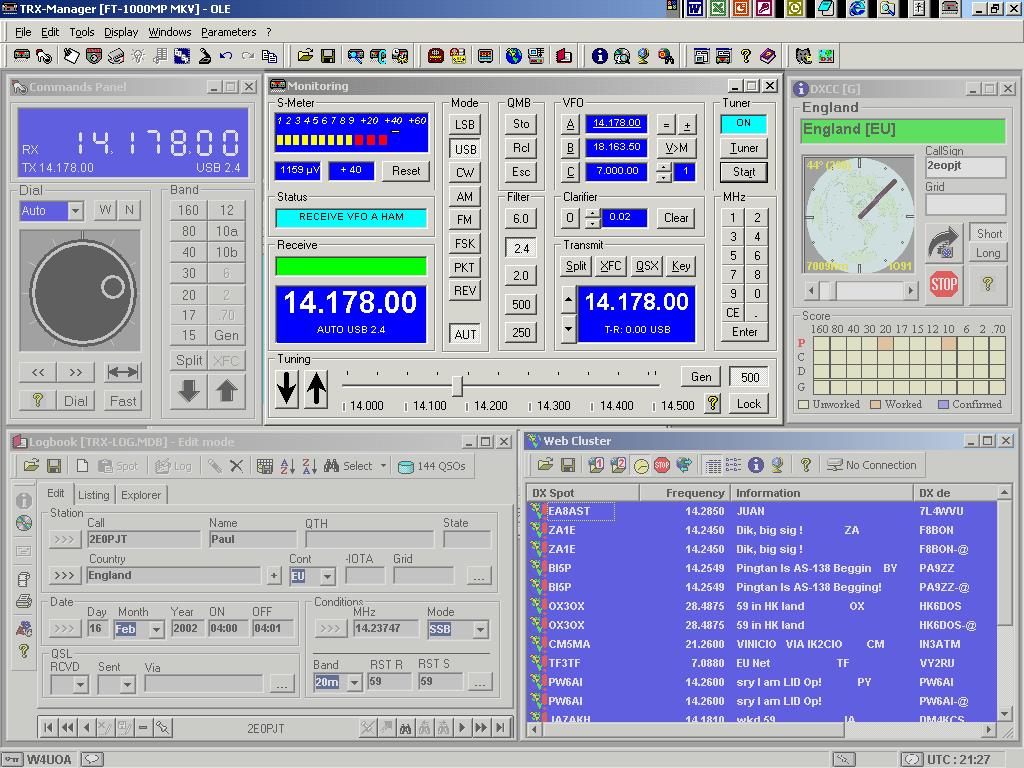Go to first record in Logbook navigation
The height and width of the screenshot is (768, 1024).
(x=48, y=728)
